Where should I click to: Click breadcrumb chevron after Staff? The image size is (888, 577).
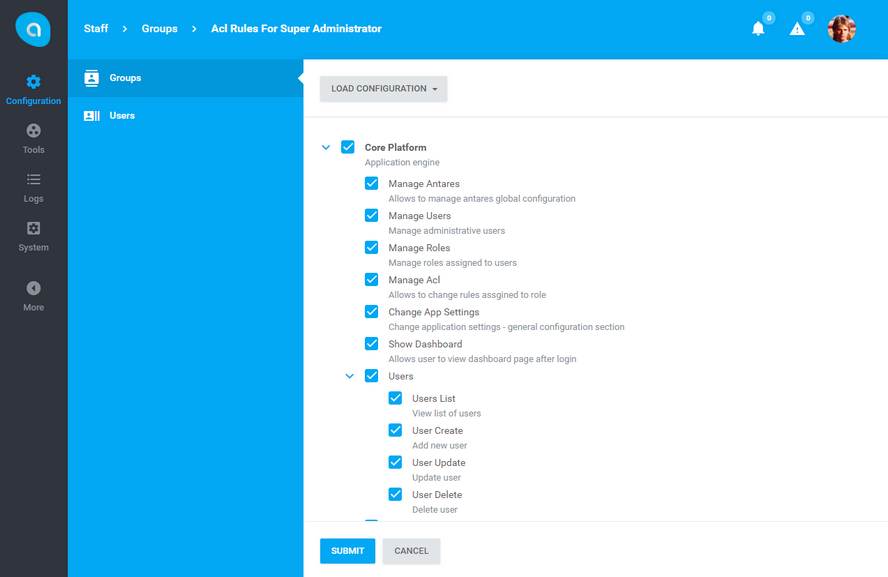coord(125,29)
